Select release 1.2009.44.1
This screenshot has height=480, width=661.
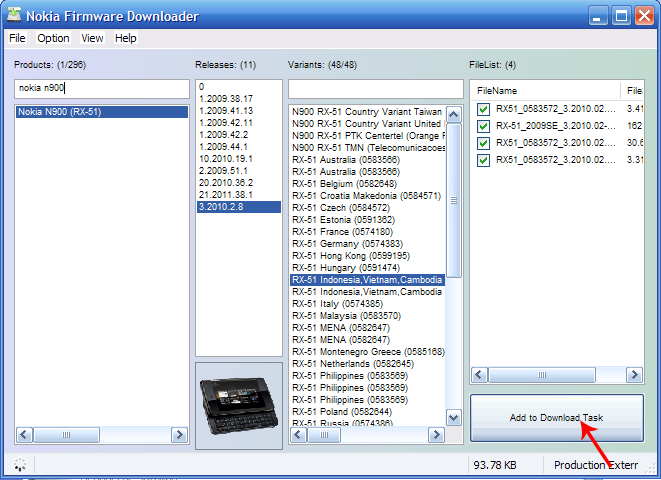click(239, 147)
